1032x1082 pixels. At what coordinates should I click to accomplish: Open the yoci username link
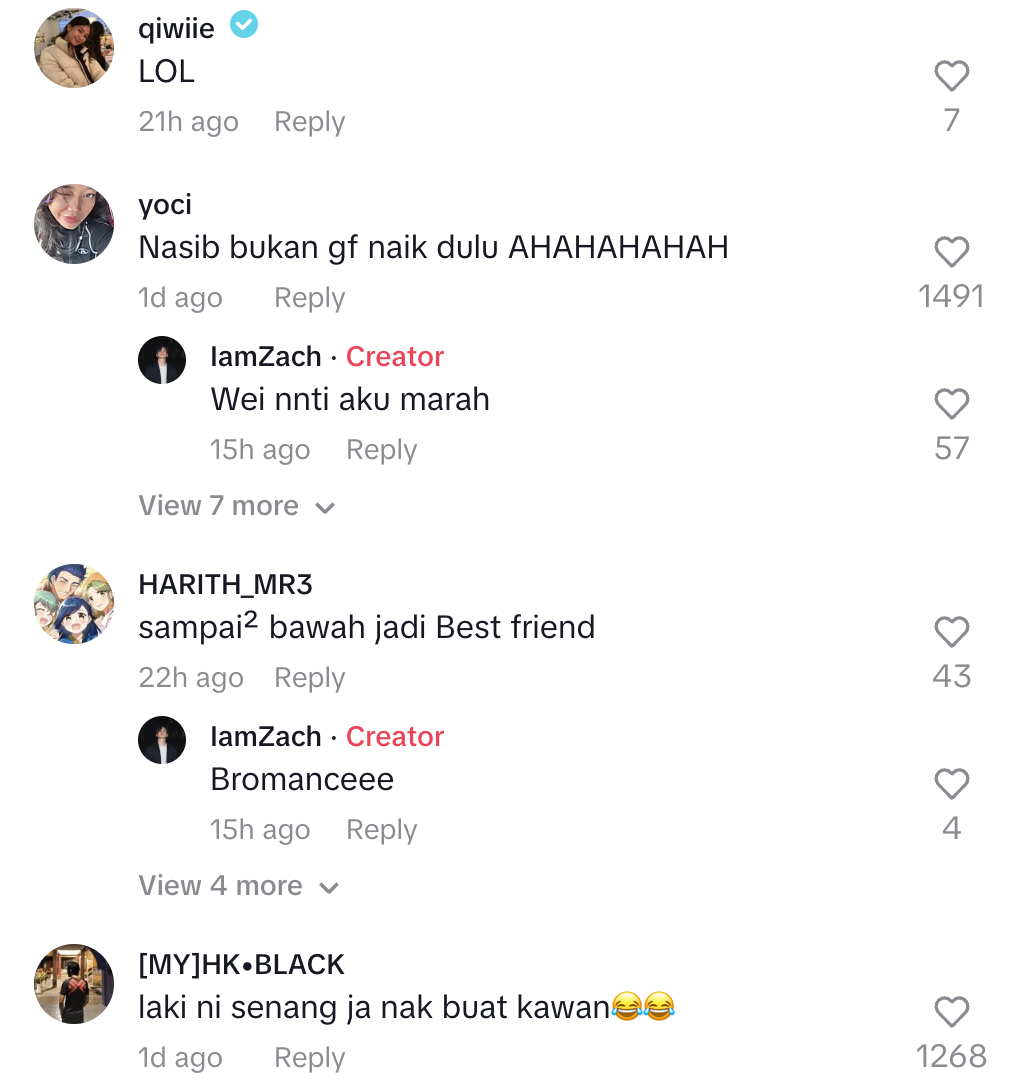click(165, 204)
